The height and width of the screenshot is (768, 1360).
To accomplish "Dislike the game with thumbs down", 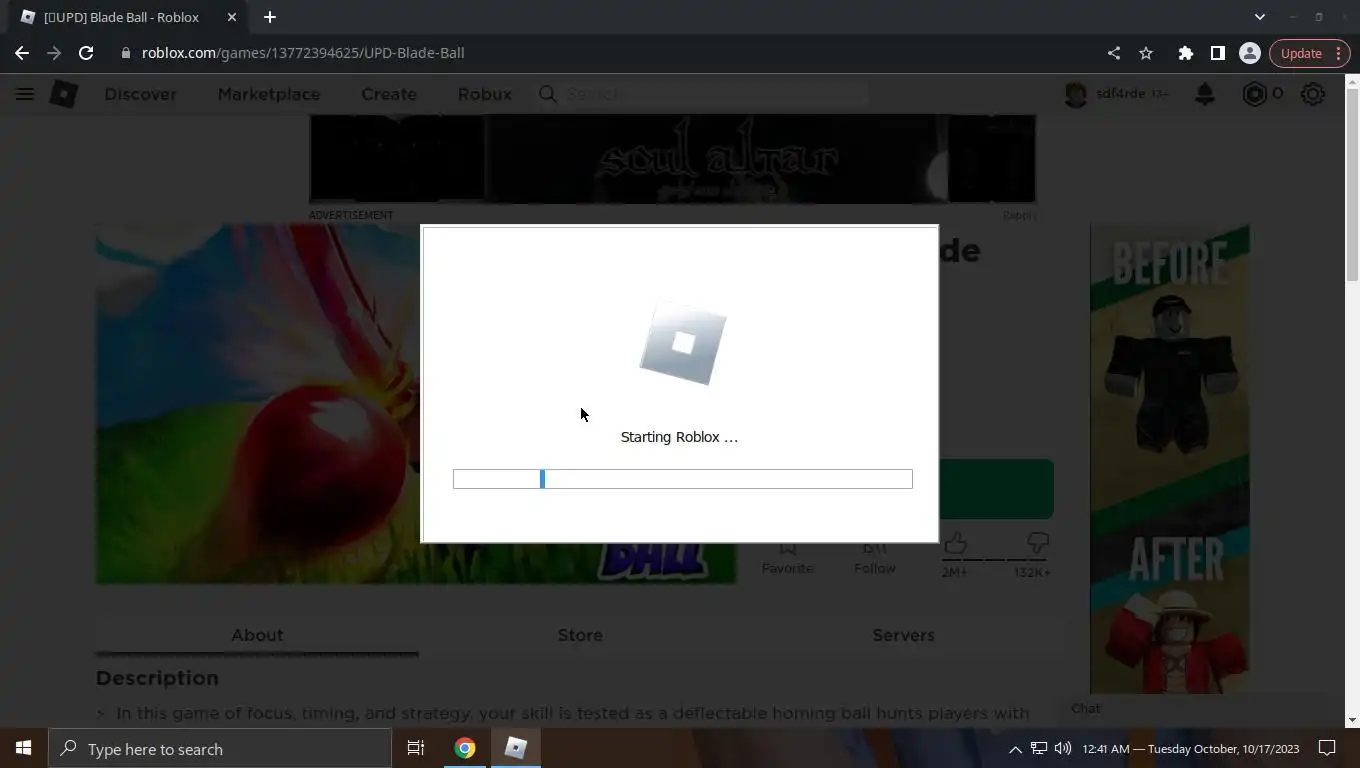I will click(1038, 544).
